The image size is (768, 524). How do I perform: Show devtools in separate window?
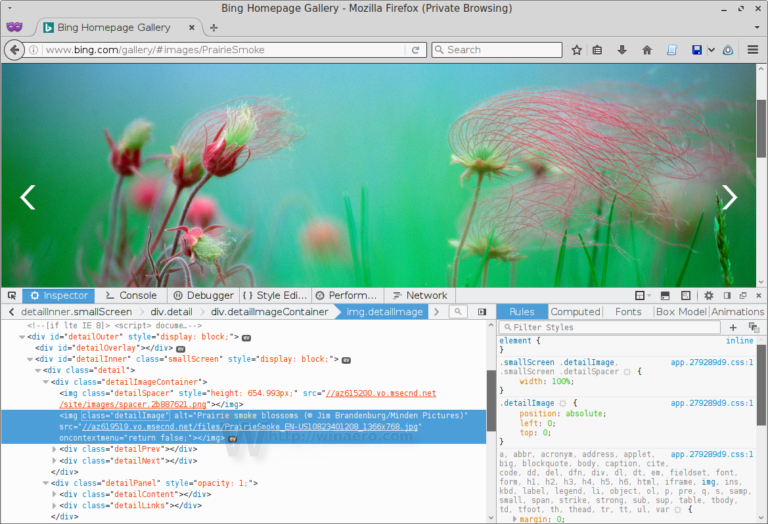(743, 295)
